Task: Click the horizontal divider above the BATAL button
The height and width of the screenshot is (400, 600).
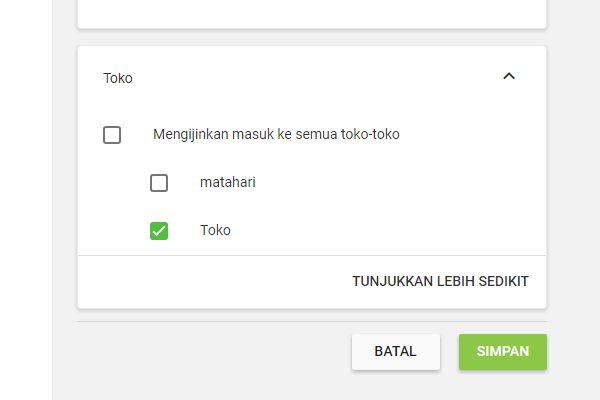Action: pyautogui.click(x=312, y=322)
